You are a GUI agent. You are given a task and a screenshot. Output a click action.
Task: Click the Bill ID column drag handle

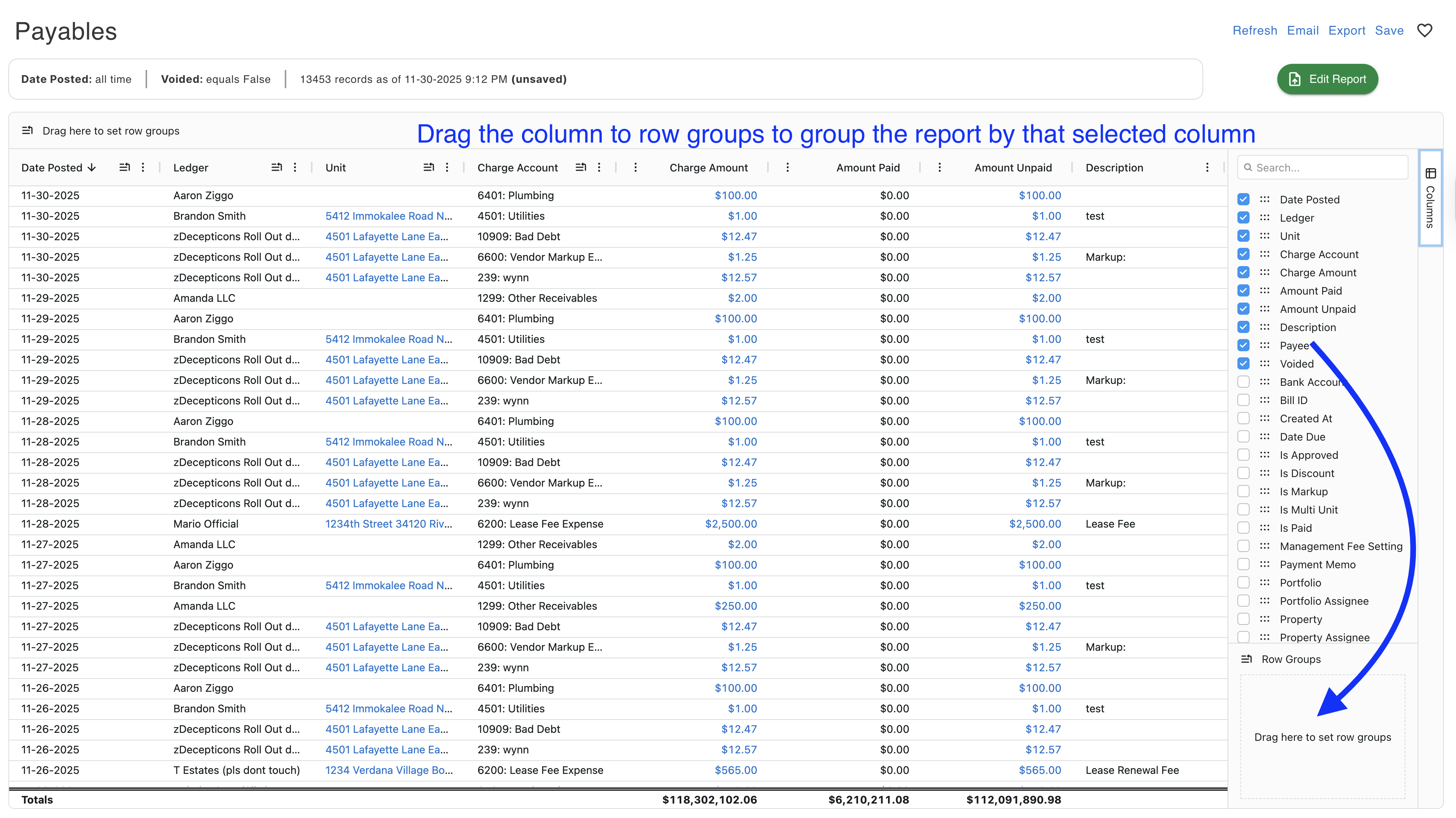tap(1264, 400)
